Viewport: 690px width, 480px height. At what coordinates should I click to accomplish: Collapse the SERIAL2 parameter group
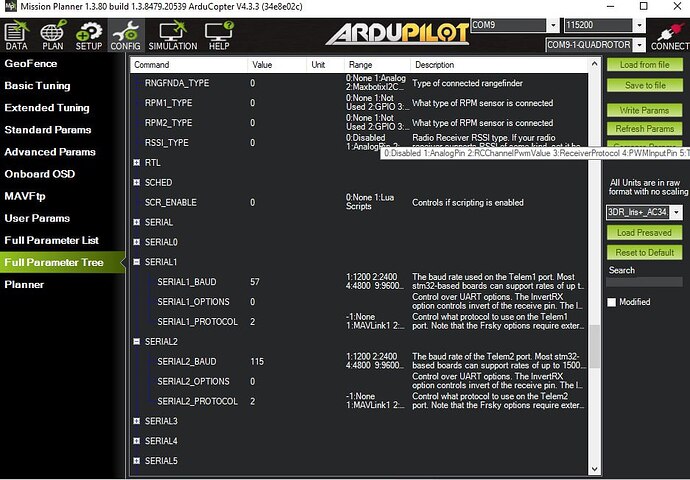[137, 341]
